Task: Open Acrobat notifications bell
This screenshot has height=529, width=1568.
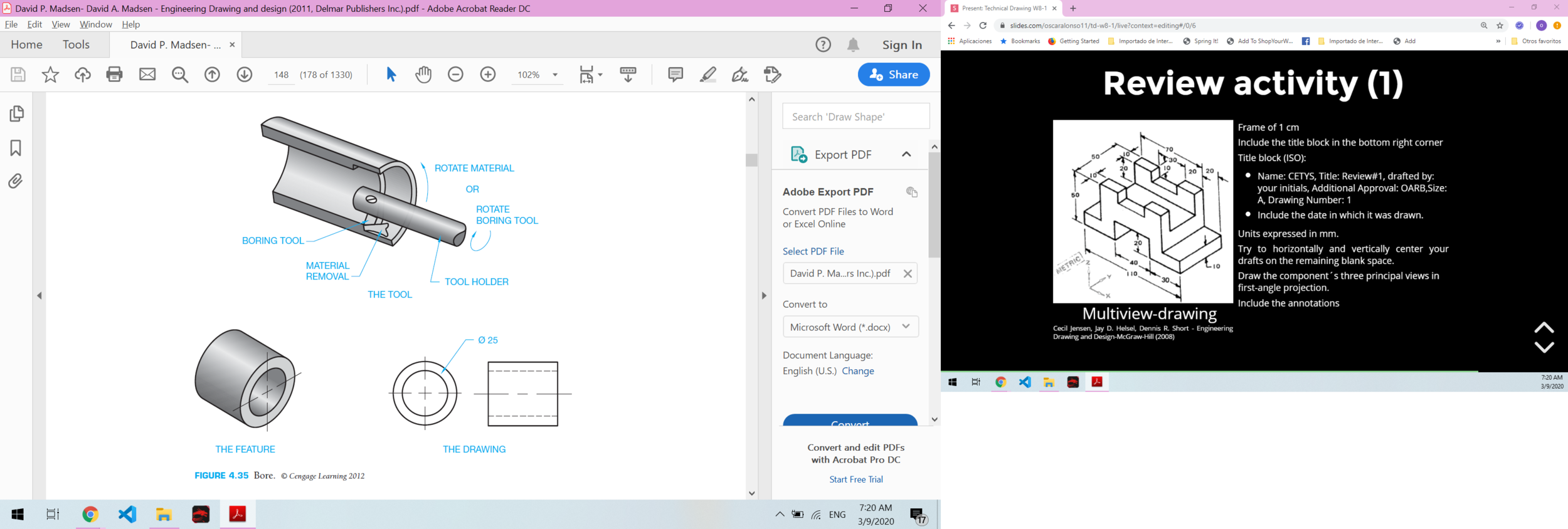Action: click(x=854, y=45)
